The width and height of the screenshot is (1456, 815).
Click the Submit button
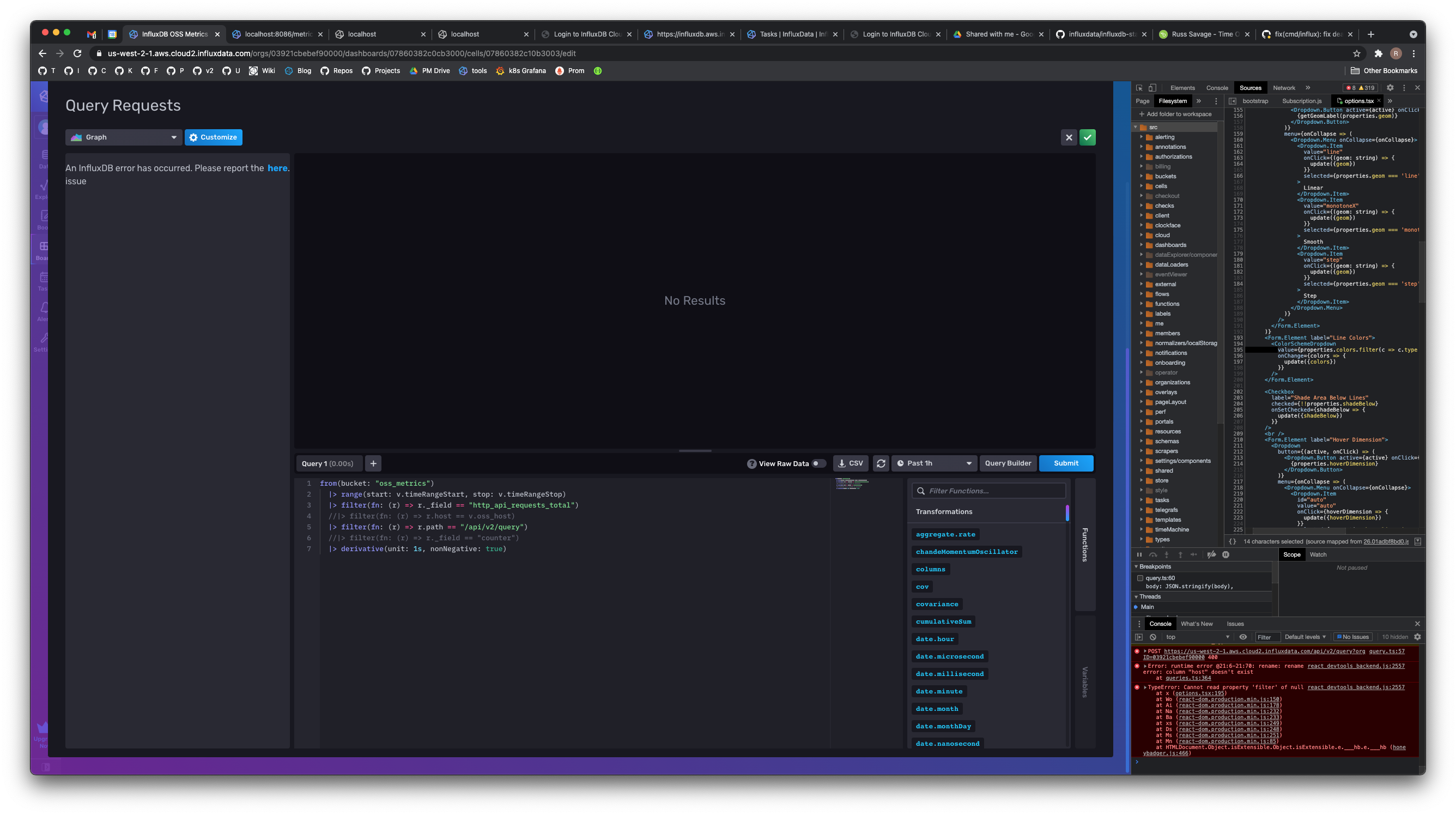point(1065,463)
